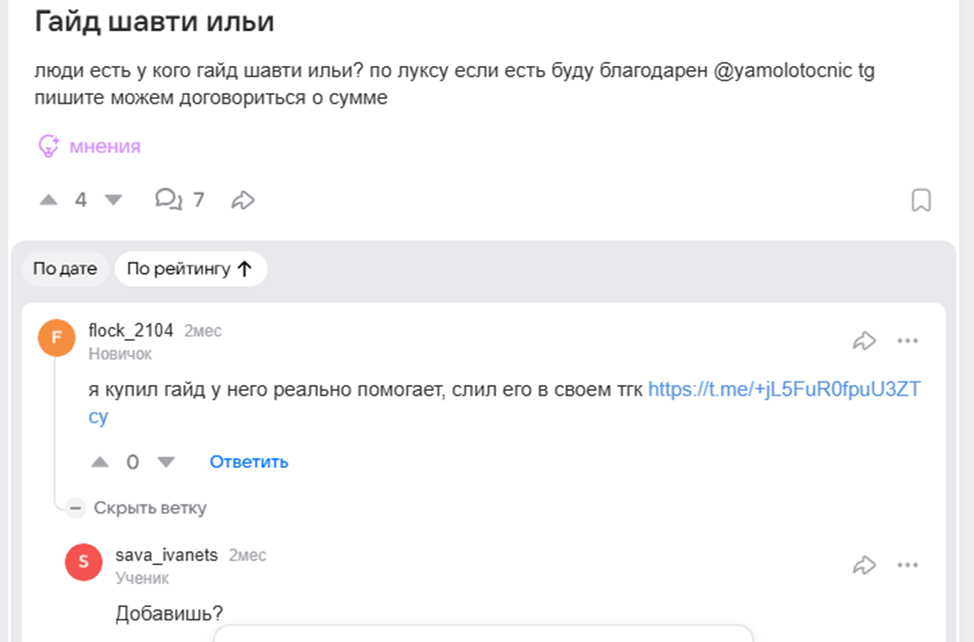The height and width of the screenshot is (642, 974).
Task: Click the lightbulb opinions icon
Action: (x=49, y=146)
